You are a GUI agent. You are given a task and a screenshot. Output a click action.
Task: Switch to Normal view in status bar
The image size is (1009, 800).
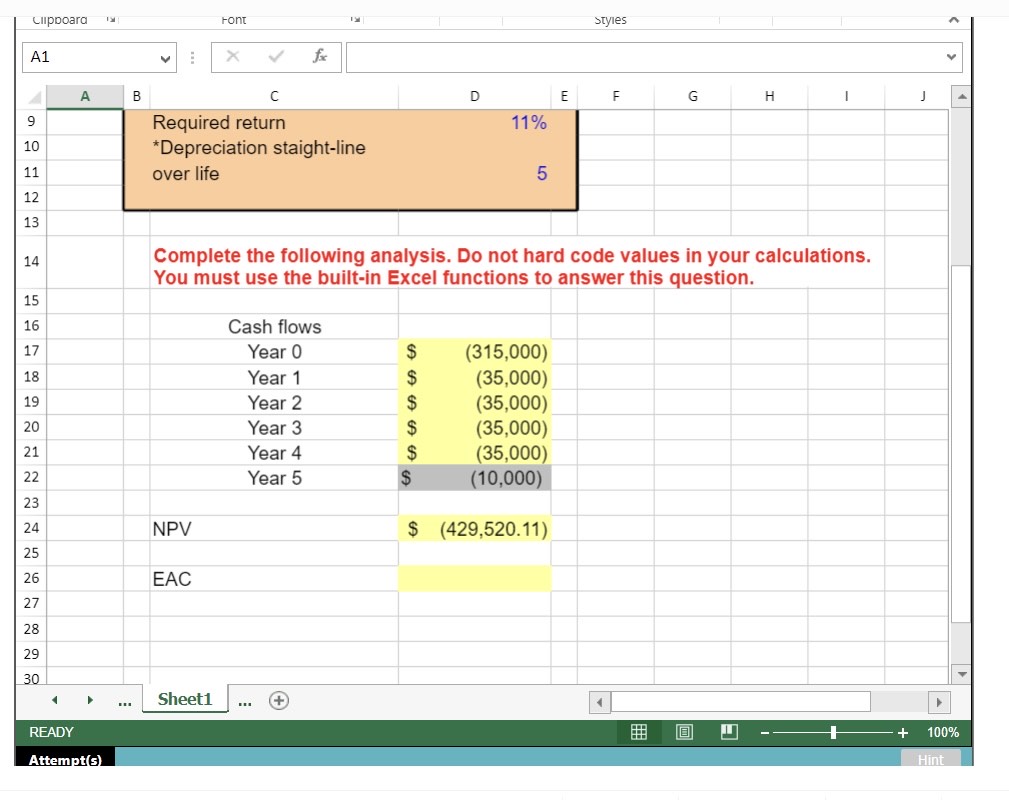pyautogui.click(x=638, y=732)
